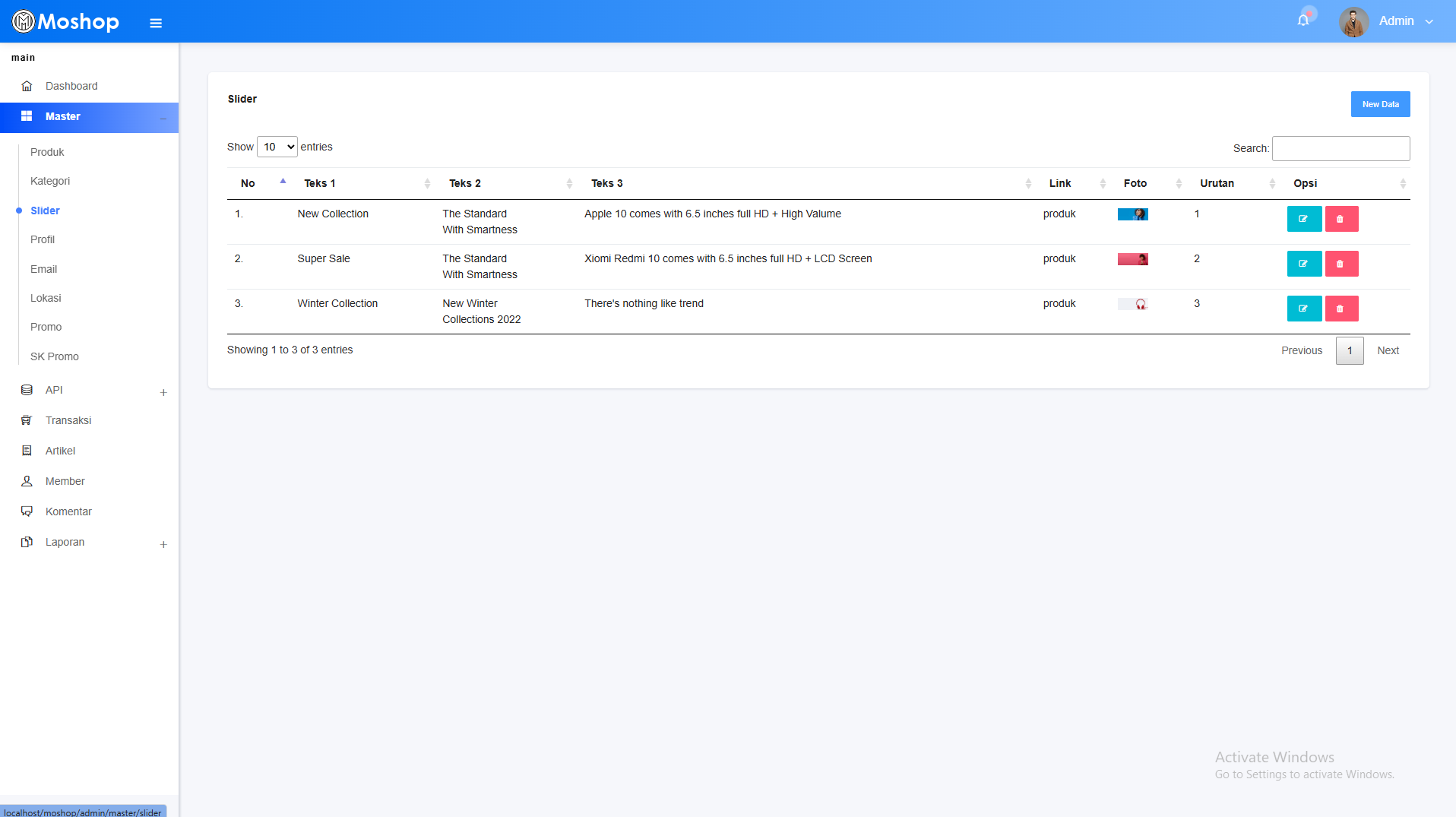Open the Lokasi submenu item
Image resolution: width=1456 pixels, height=817 pixels.
point(46,298)
